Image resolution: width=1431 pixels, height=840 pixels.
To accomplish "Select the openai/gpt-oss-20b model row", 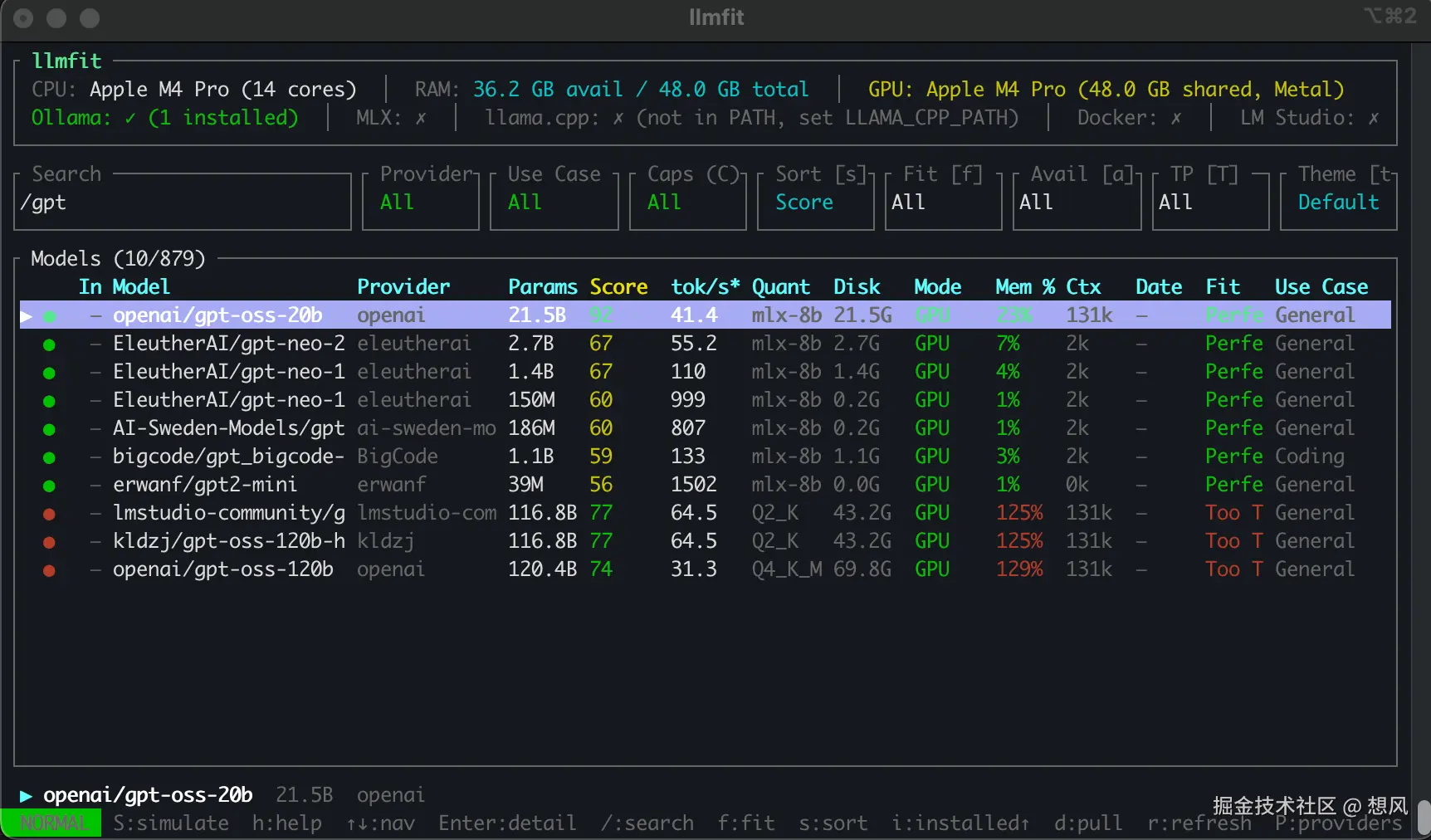I will point(706,315).
